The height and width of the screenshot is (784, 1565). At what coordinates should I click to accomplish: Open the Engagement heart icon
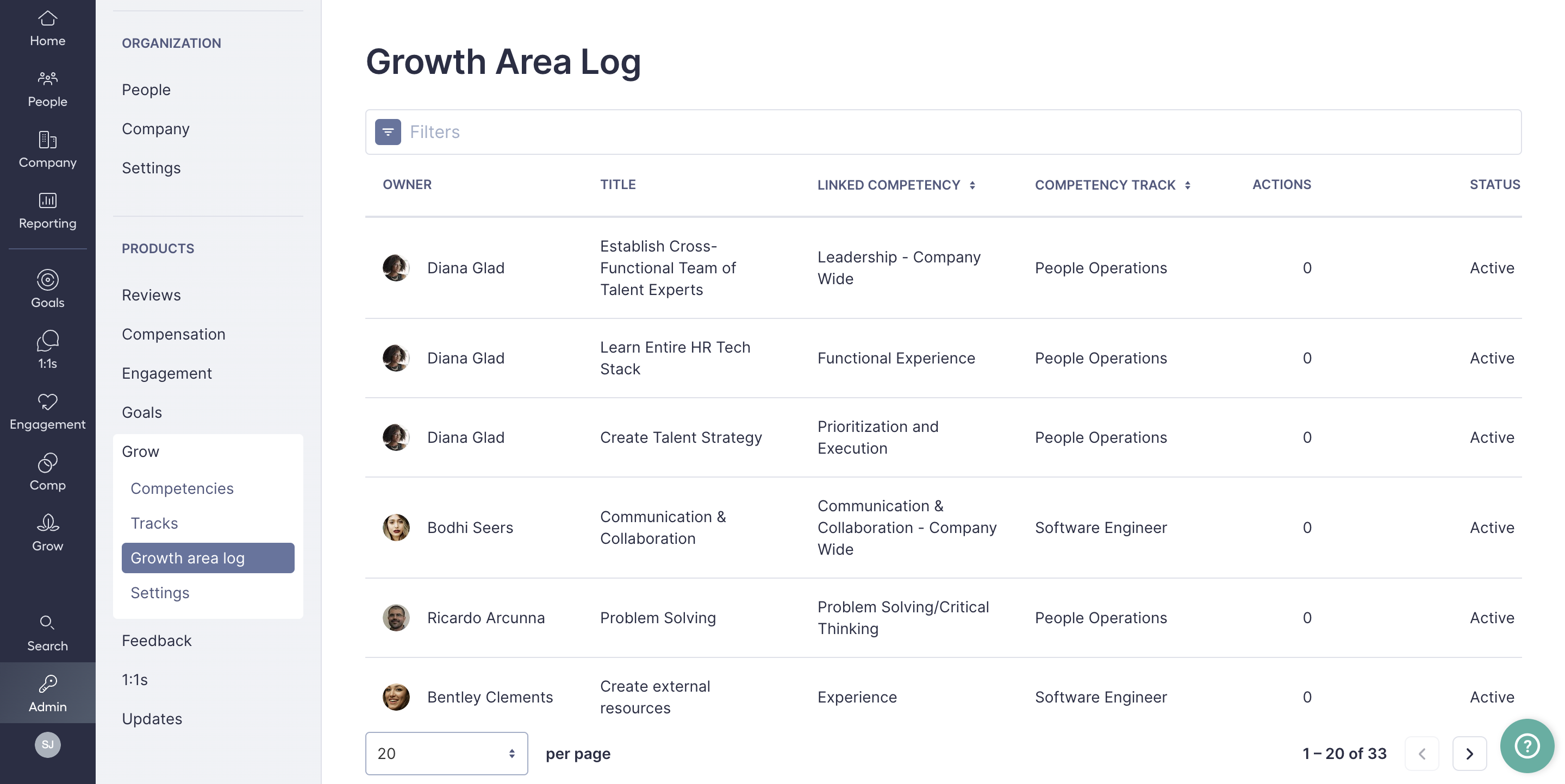[47, 402]
